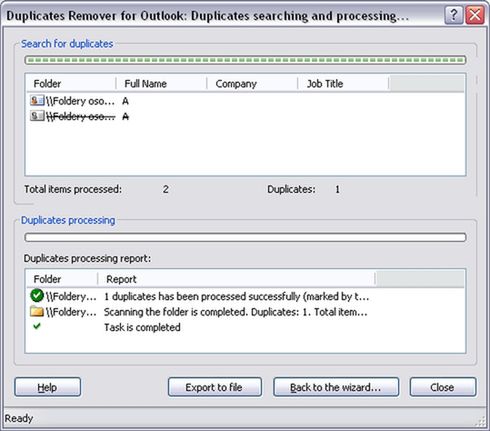This screenshot has height=431, width=490.
Task: Click the small green tick beside Task is completed
Action: tap(37, 326)
